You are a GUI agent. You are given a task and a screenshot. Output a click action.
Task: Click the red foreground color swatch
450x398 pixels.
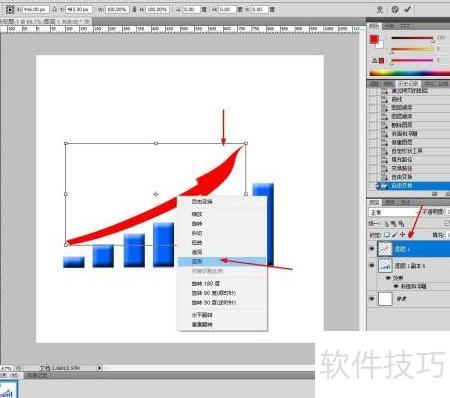374,39
